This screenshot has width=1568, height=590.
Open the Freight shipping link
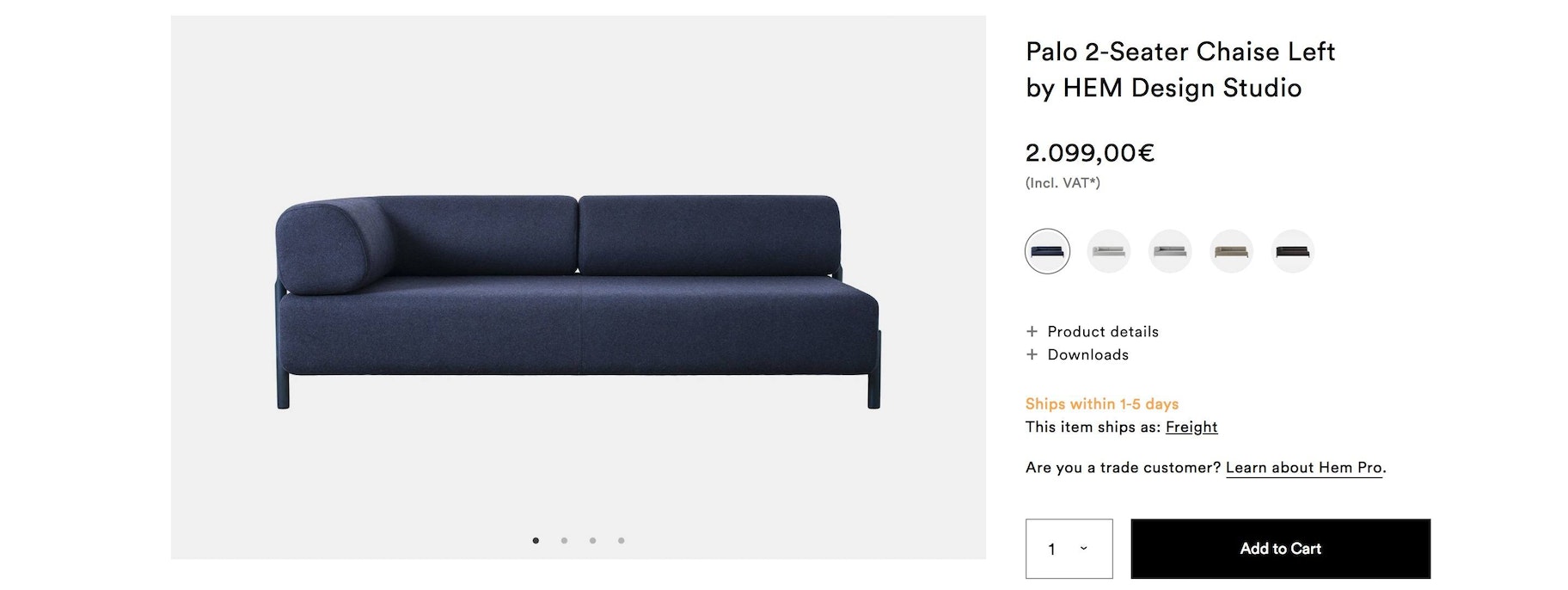pyautogui.click(x=1191, y=427)
